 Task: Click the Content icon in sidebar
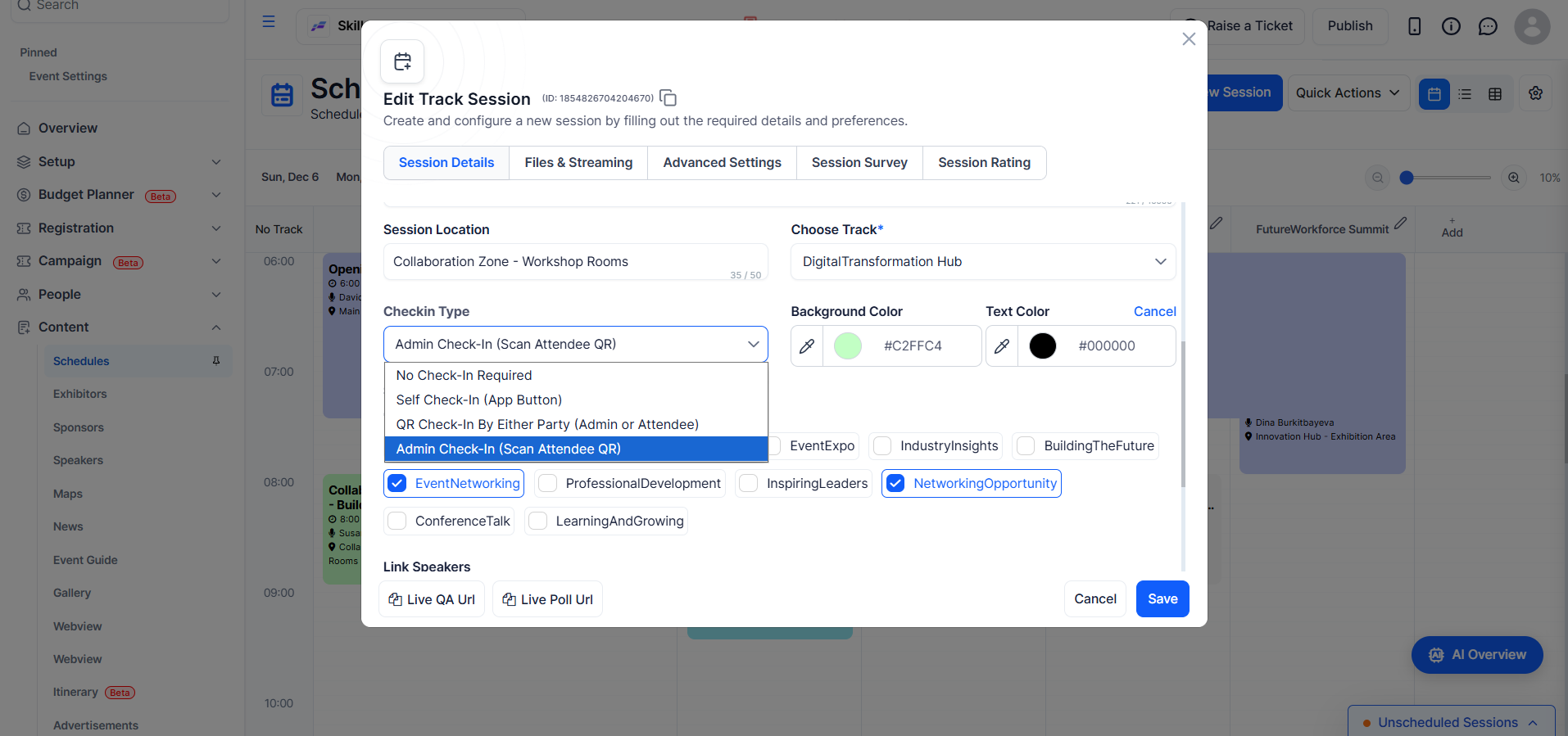[x=24, y=327]
